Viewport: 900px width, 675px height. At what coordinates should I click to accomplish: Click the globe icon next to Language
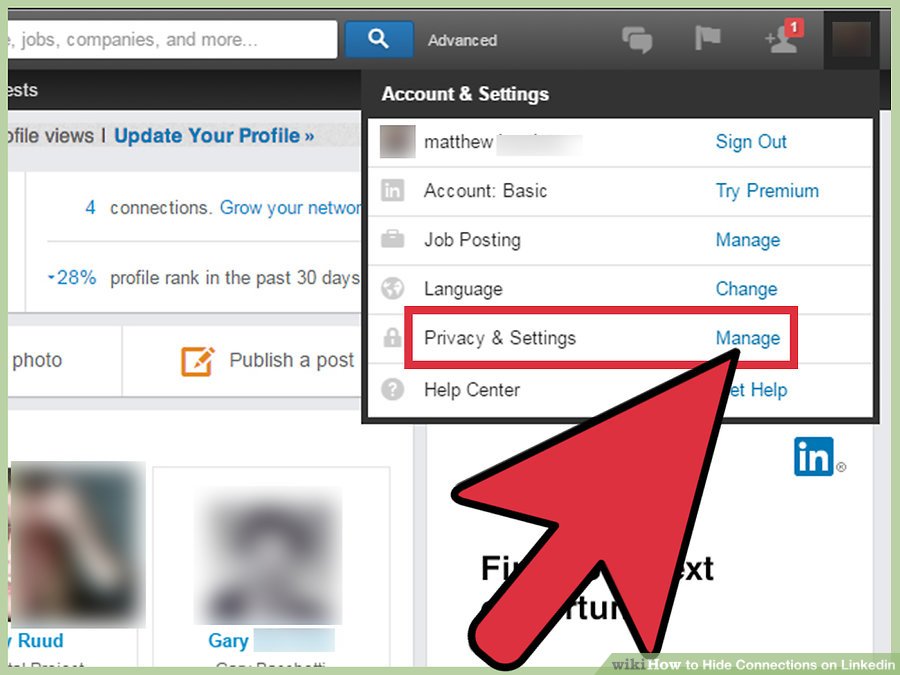[x=392, y=288]
